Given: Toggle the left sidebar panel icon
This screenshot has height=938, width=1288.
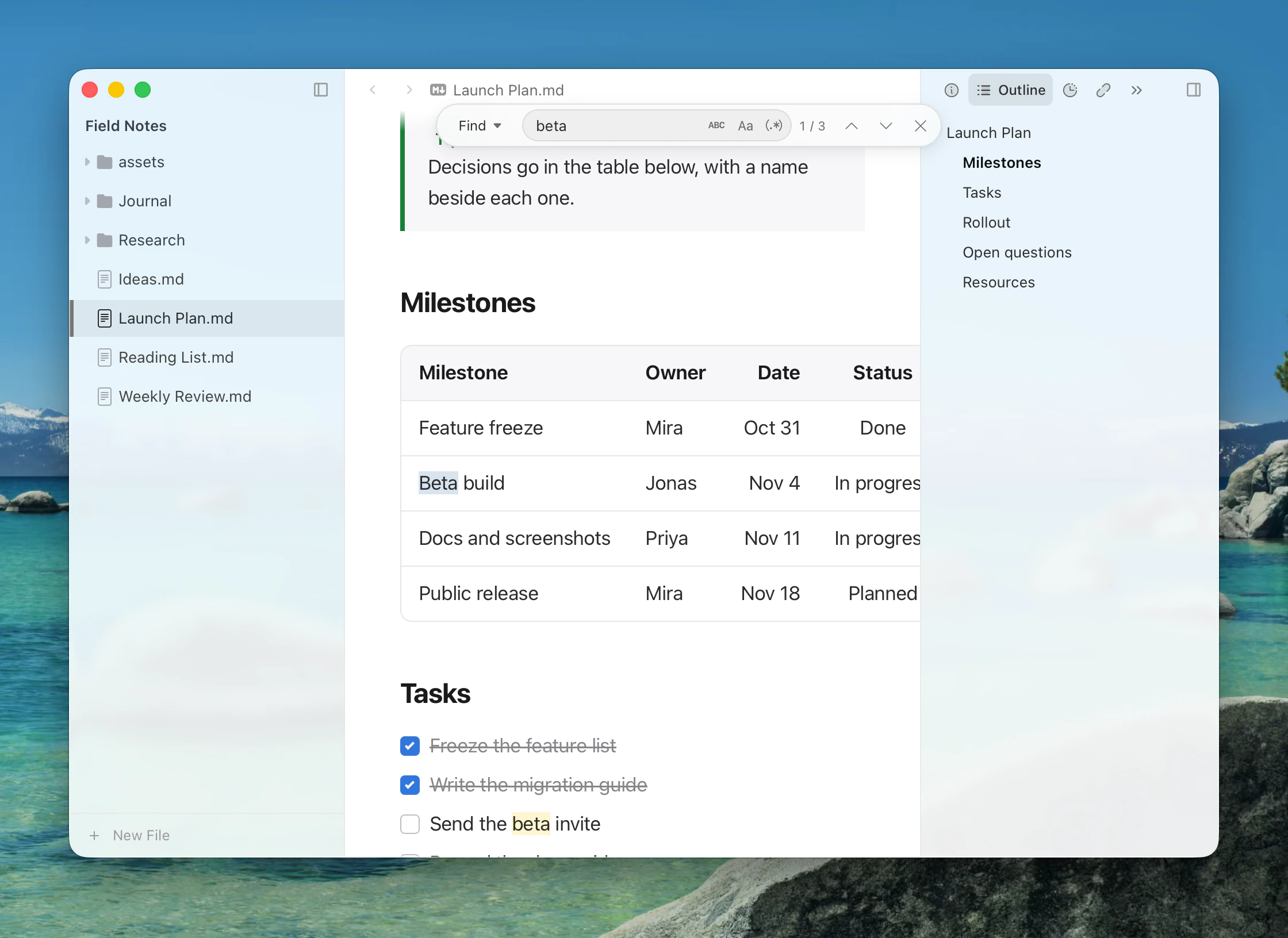Looking at the screenshot, I should (320, 90).
